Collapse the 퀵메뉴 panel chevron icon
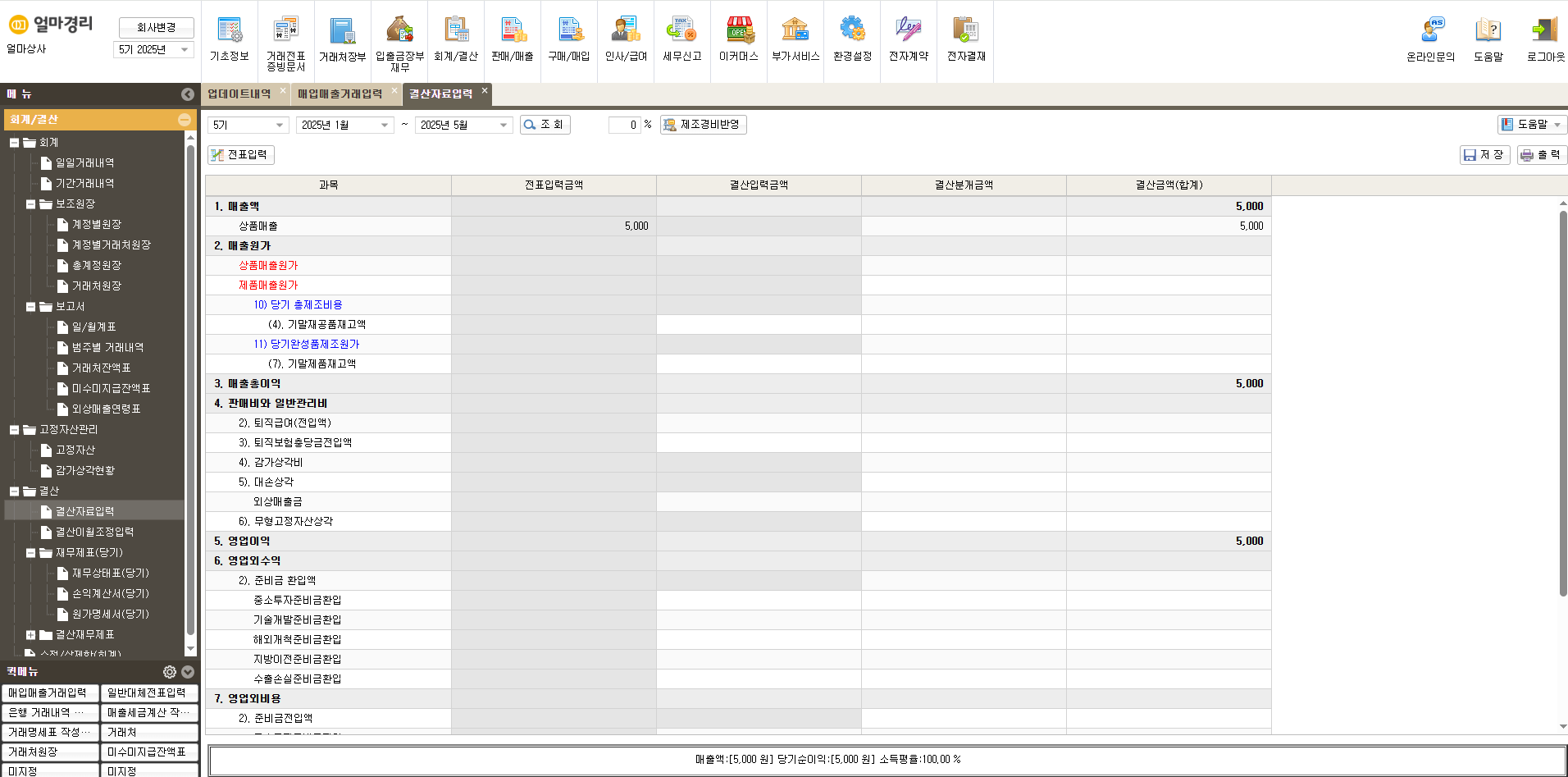1568x777 pixels. point(188,672)
